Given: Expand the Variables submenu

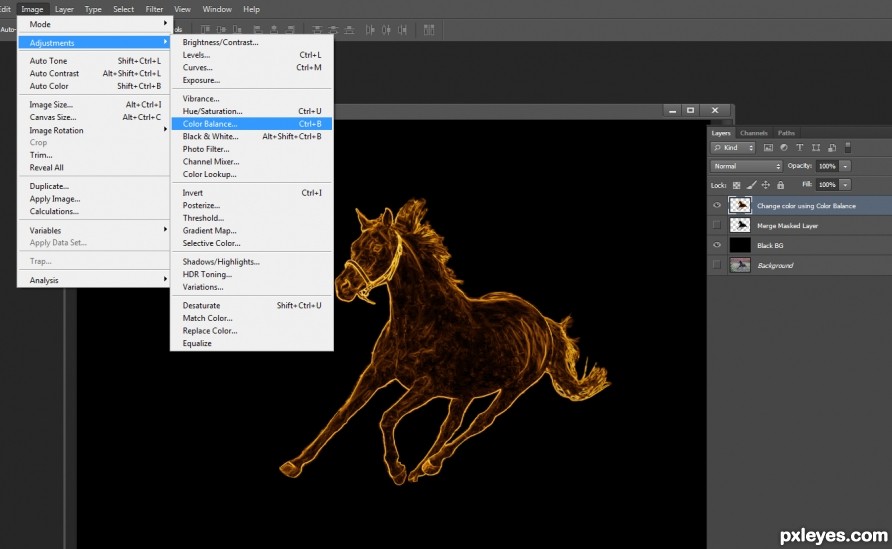Looking at the screenshot, I should (x=94, y=230).
